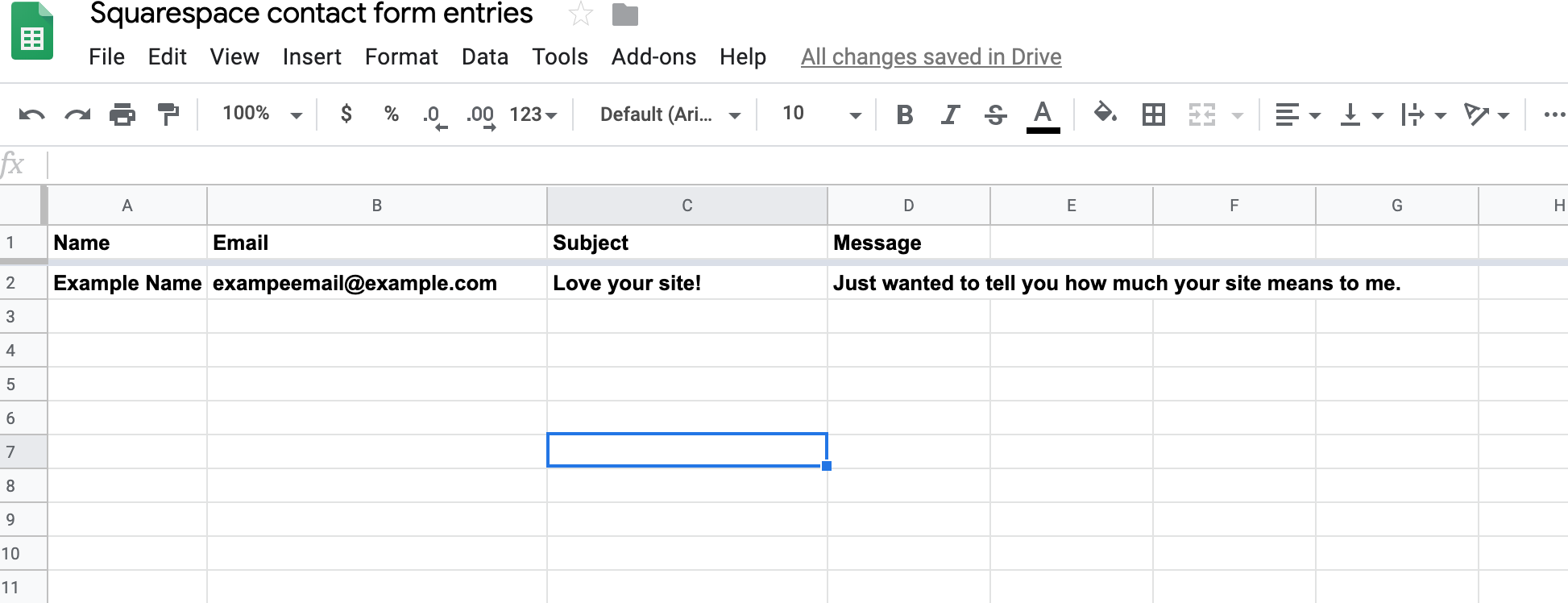Select the Name header cell
This screenshot has width=1568, height=603.
pos(127,243)
